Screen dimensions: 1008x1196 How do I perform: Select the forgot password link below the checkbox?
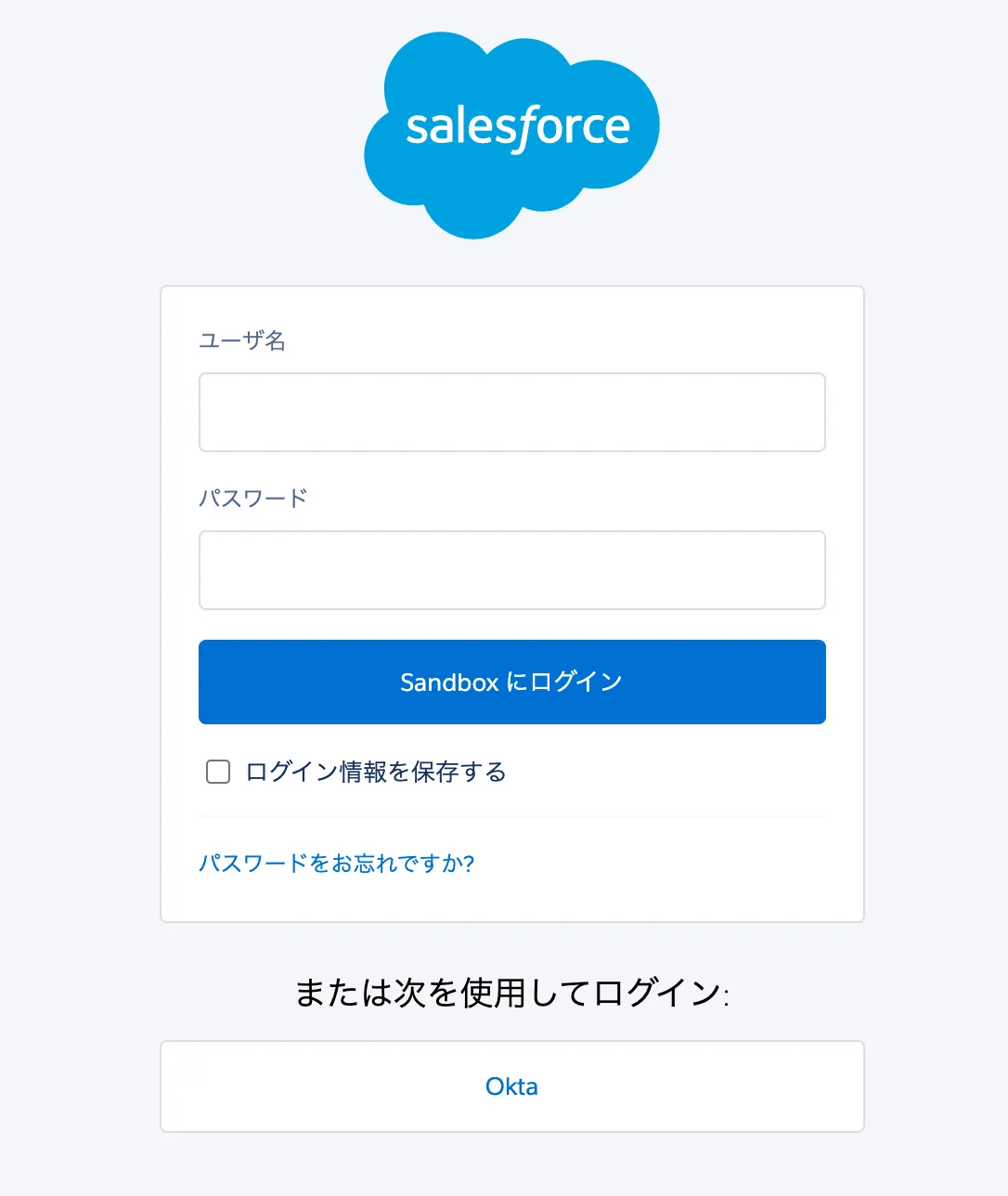(337, 864)
